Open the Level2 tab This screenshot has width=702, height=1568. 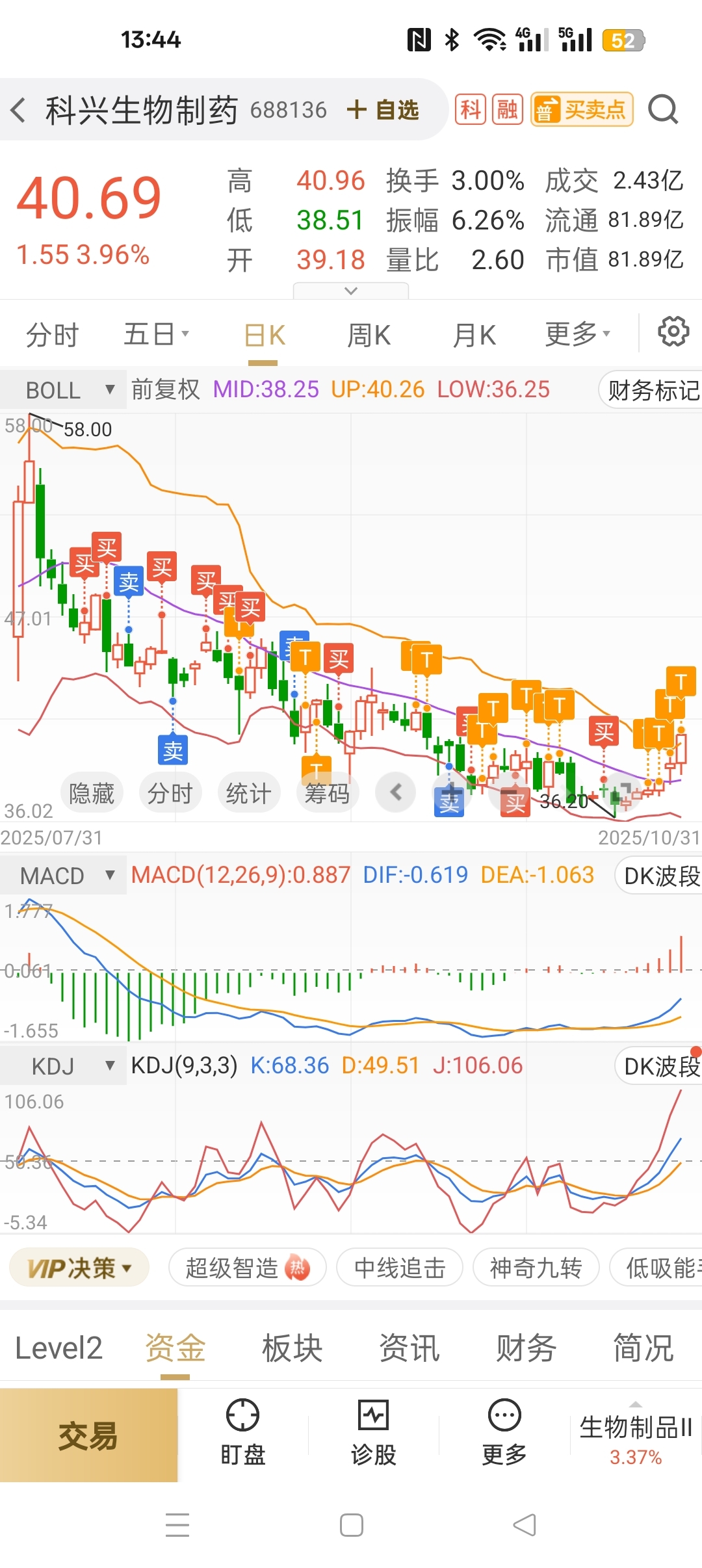pos(58,1348)
